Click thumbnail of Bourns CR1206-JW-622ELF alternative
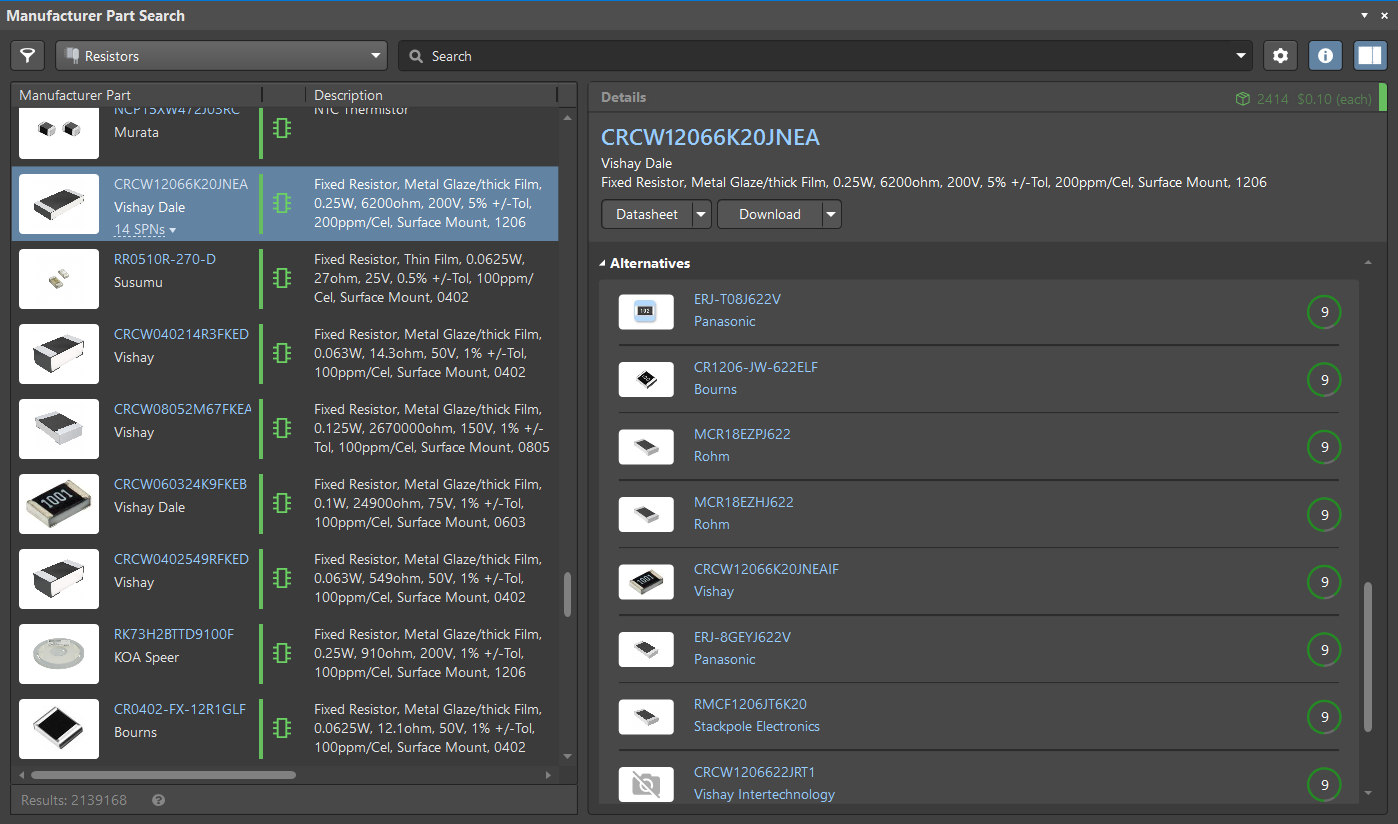 click(646, 379)
